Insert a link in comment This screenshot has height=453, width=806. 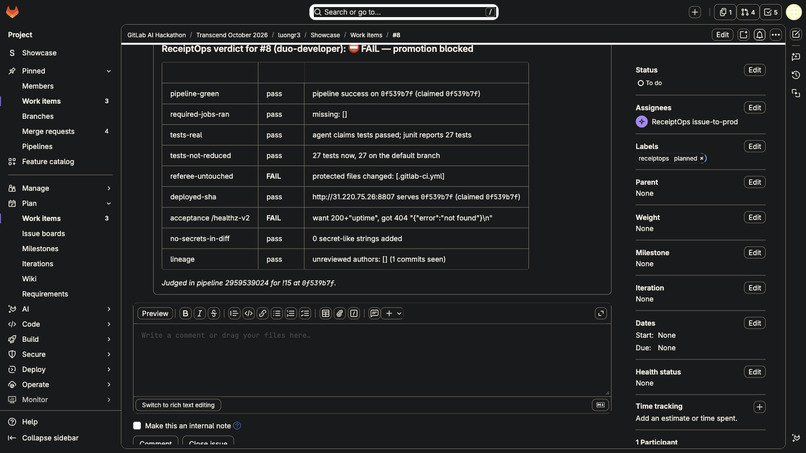(262, 313)
